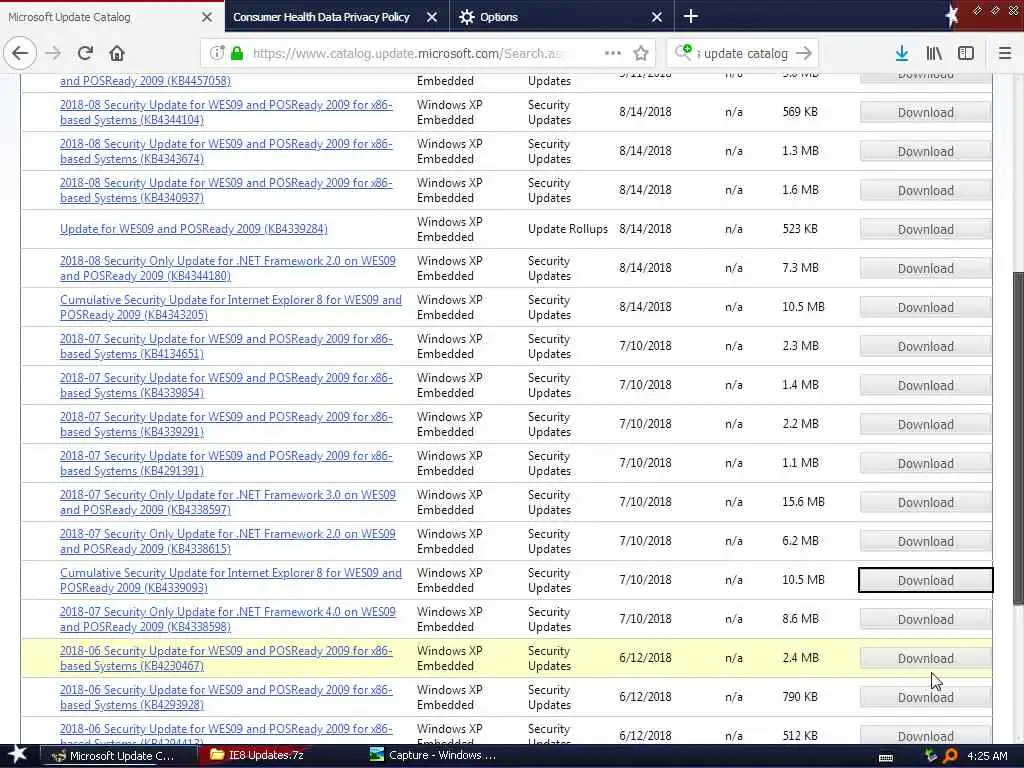Screen dimensions: 1024x768
Task: Download the KB4134651 update
Action: coord(925,346)
